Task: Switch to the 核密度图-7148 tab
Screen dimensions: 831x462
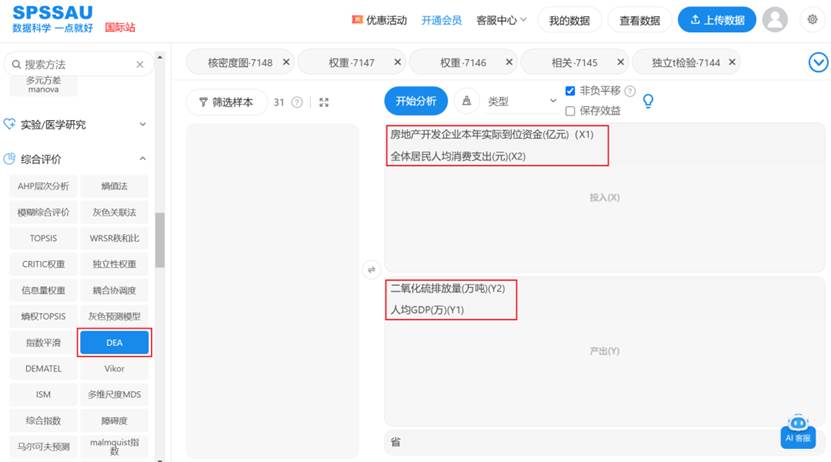Action: click(240, 63)
